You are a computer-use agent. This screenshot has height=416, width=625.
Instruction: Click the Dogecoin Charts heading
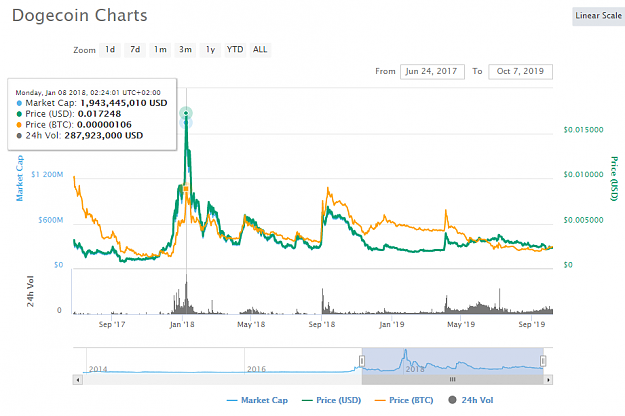tap(80, 16)
